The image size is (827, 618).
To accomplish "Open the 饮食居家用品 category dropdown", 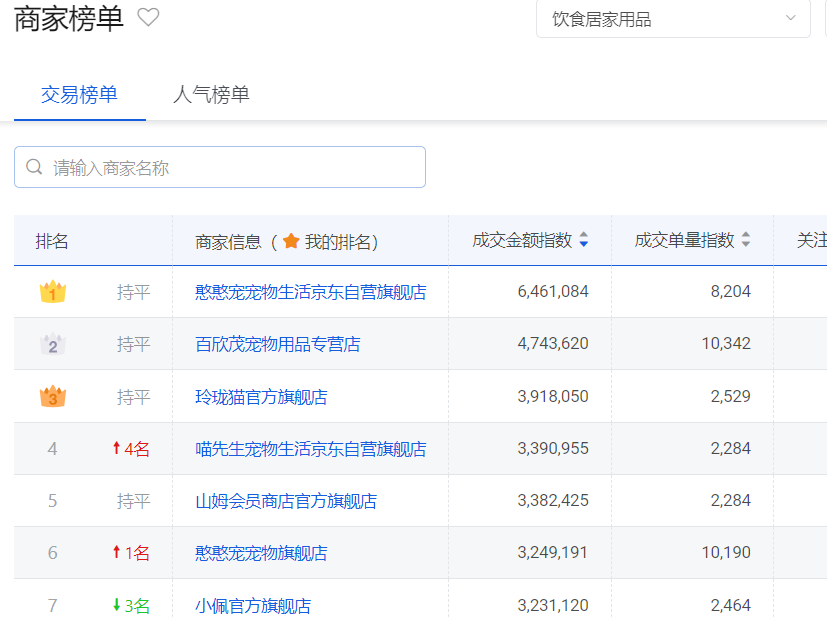I will point(673,20).
